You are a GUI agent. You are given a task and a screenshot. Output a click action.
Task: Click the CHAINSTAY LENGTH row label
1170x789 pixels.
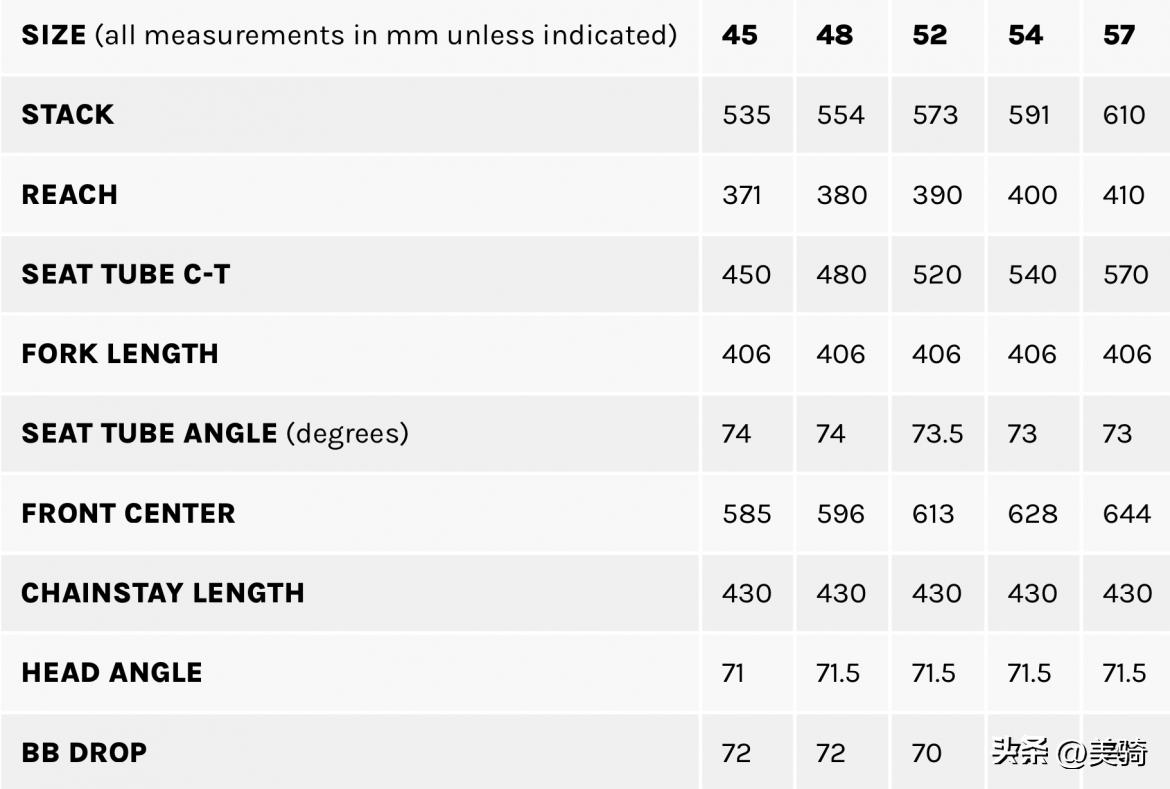(163, 593)
